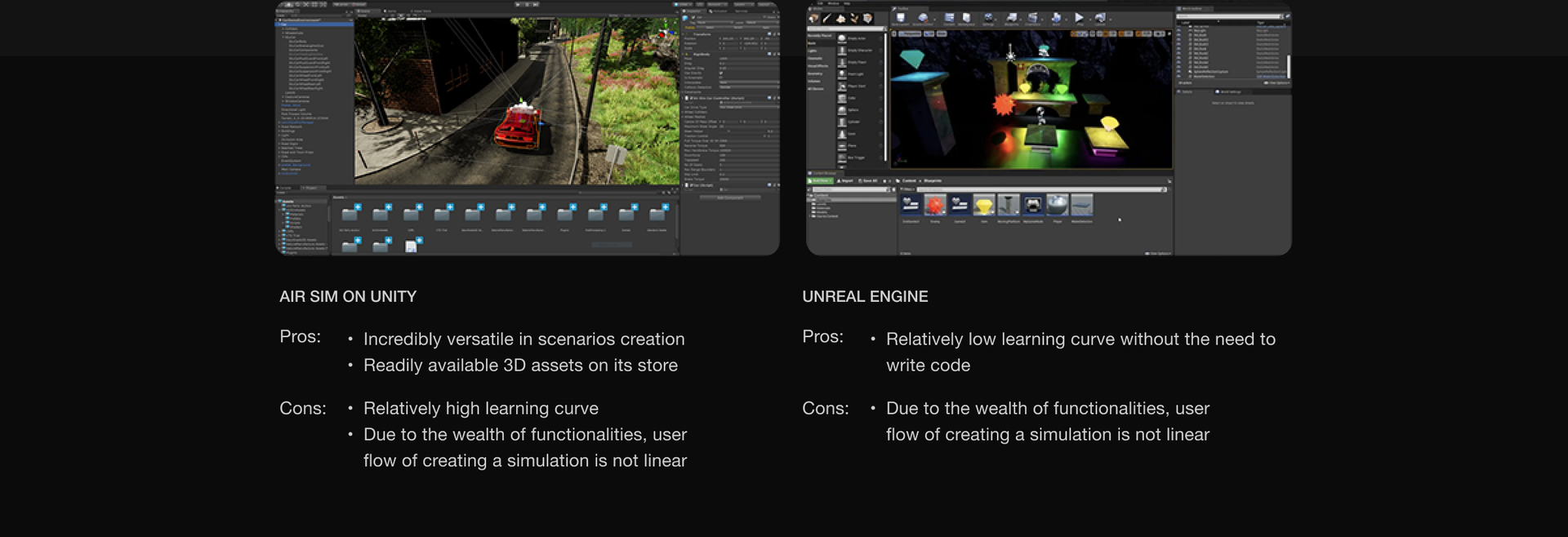The width and height of the screenshot is (1568, 537).
Task: Select the MovingPlatform asset thumbnail in Unreal
Action: [1009, 205]
